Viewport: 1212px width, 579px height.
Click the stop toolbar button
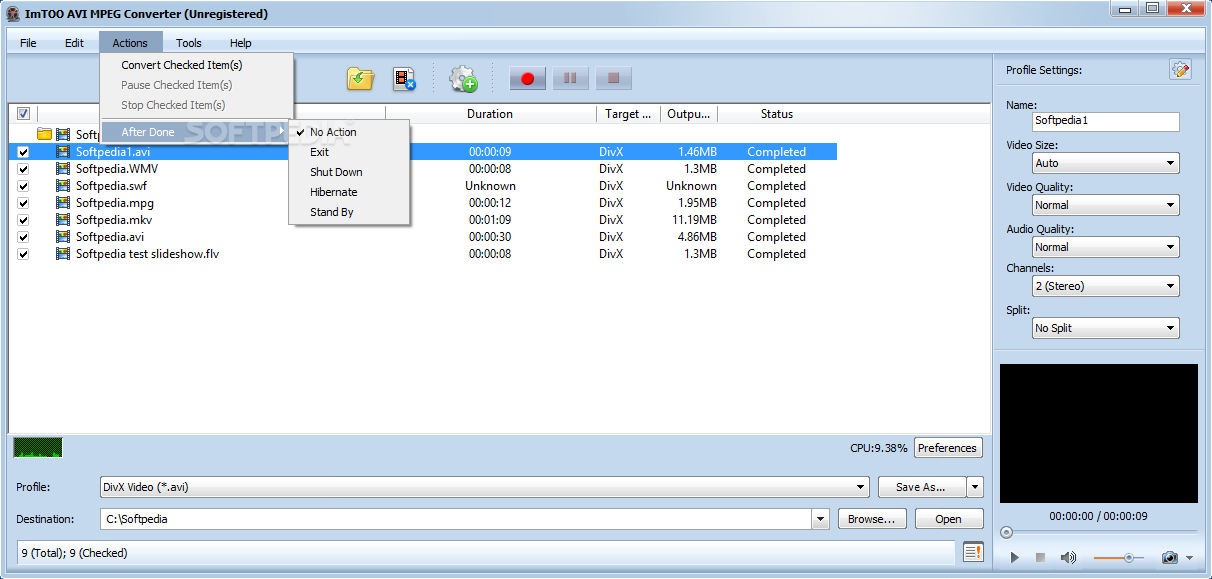614,78
